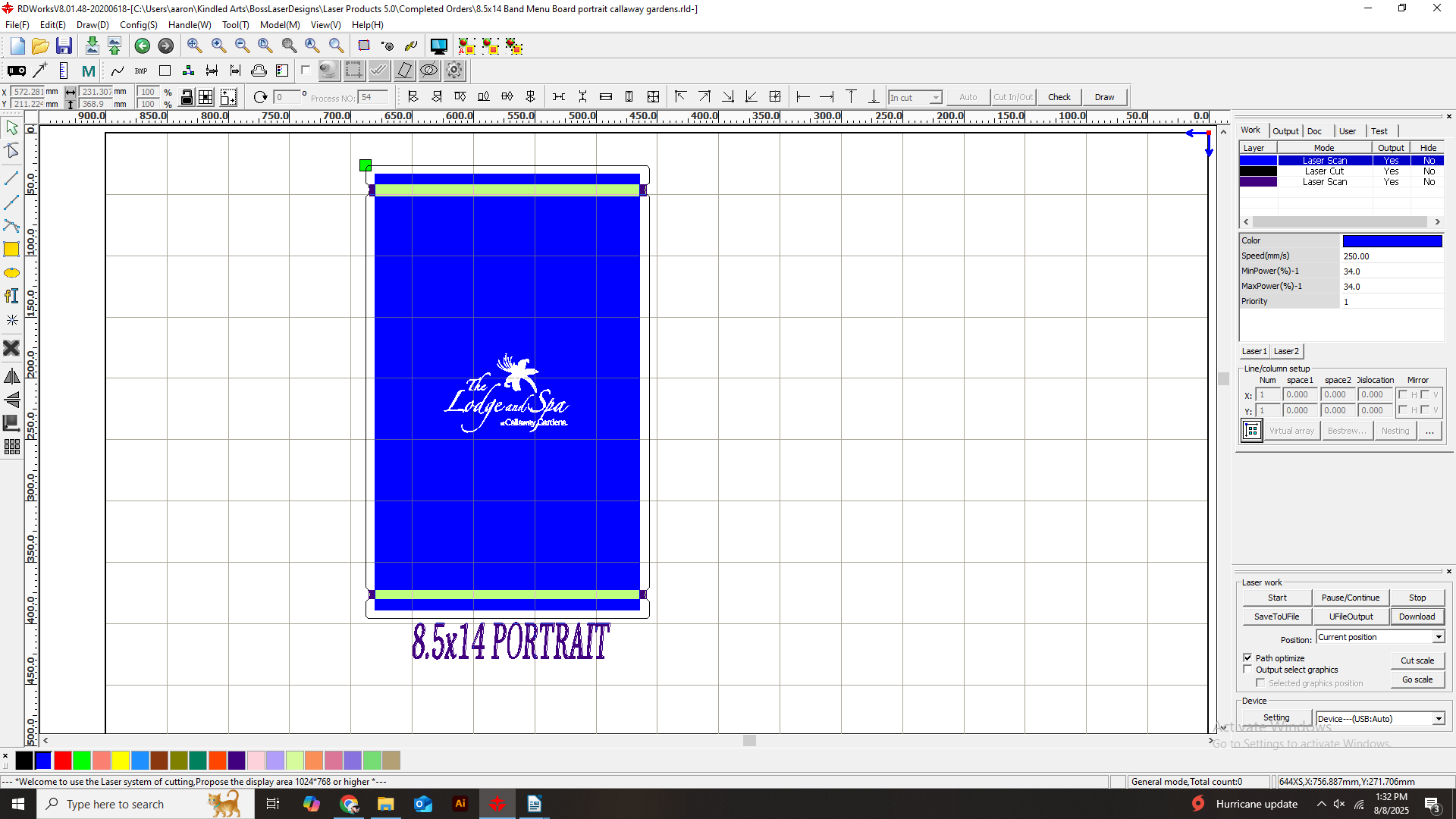This screenshot has height=819, width=1456.
Task: Click the Import icon
Action: click(x=92, y=46)
